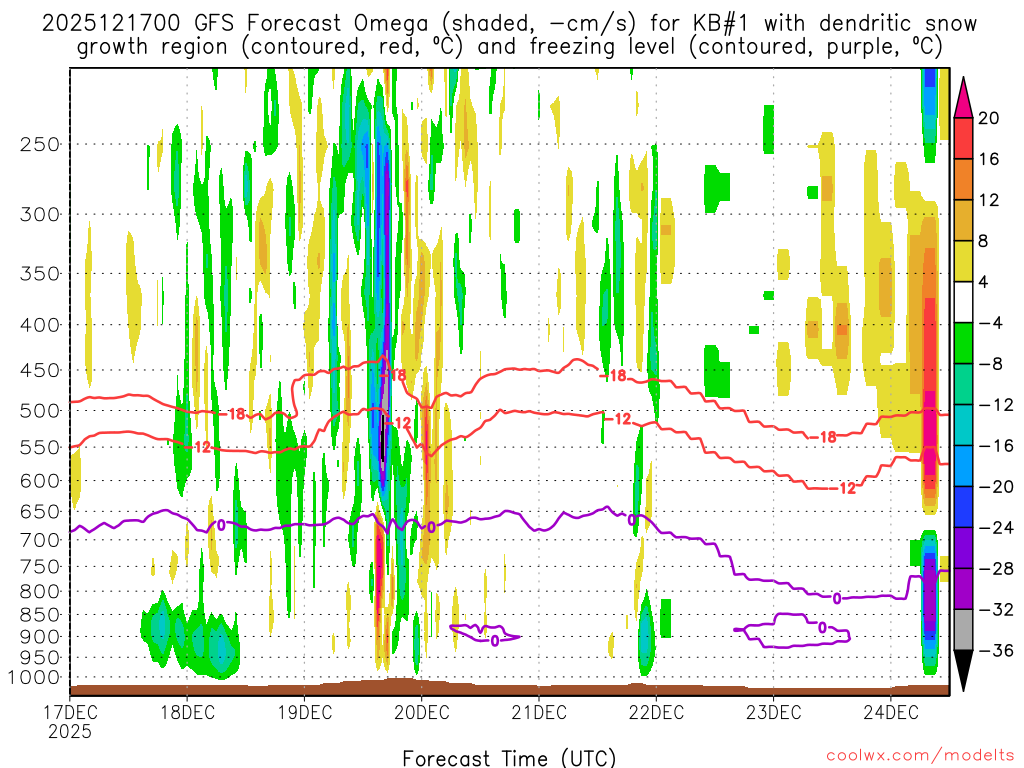Click the chart title starting with 2025121700 GFS Forecast
The image size is (1024, 768).
(x=509, y=35)
